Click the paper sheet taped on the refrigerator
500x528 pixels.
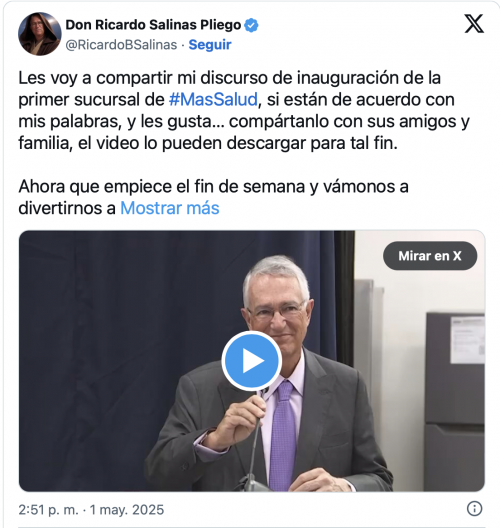(x=468, y=339)
